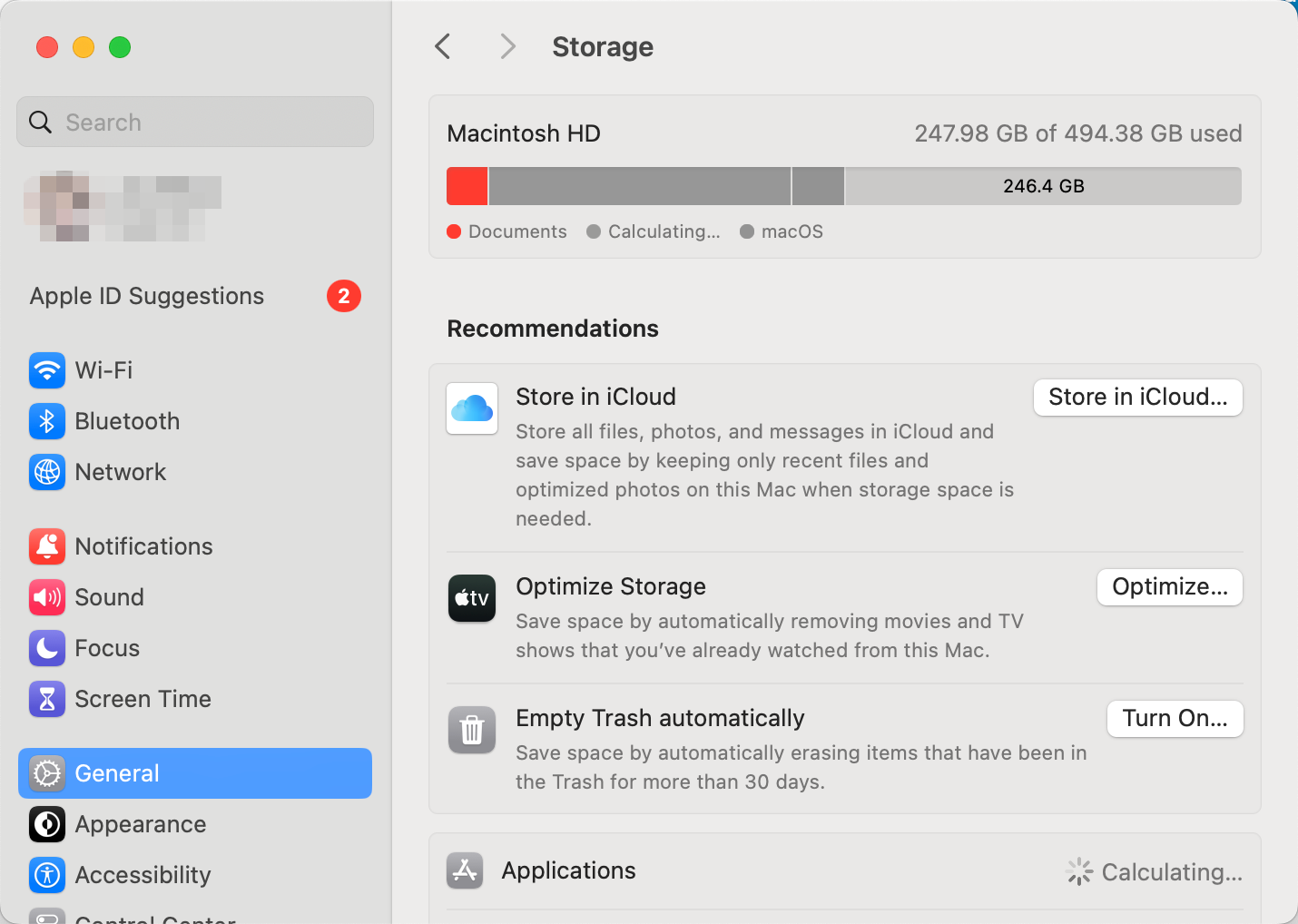Click the Bluetooth icon in sidebar
1298x924 pixels.
pyautogui.click(x=47, y=421)
